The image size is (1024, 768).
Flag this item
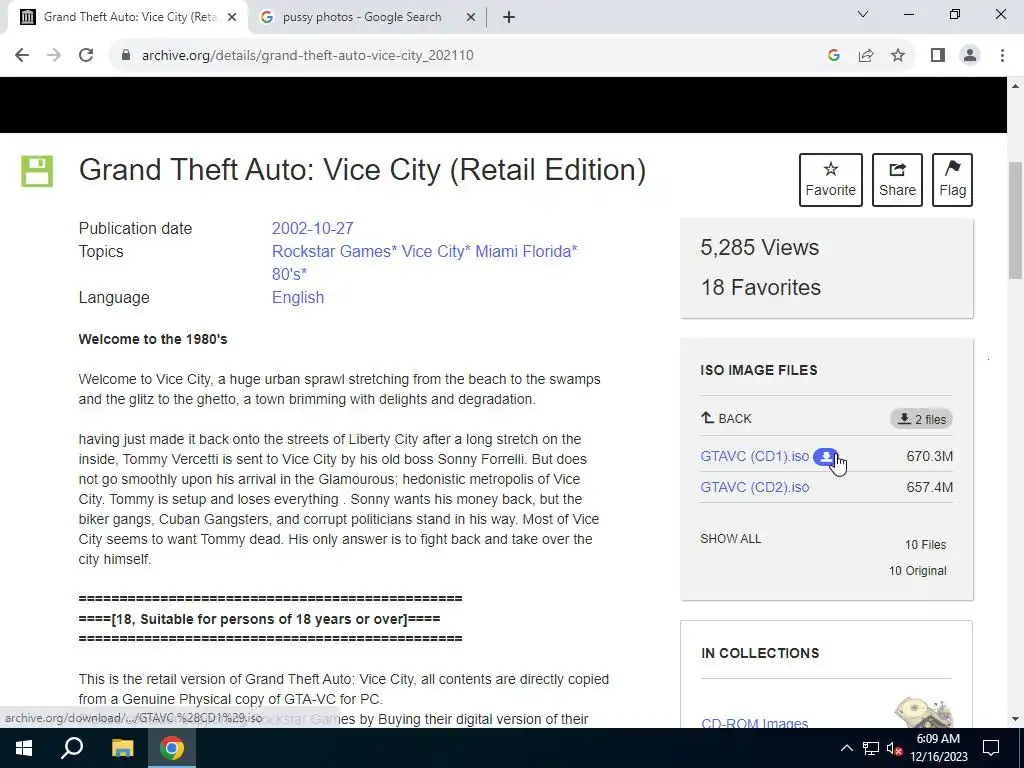pyautogui.click(x=952, y=180)
